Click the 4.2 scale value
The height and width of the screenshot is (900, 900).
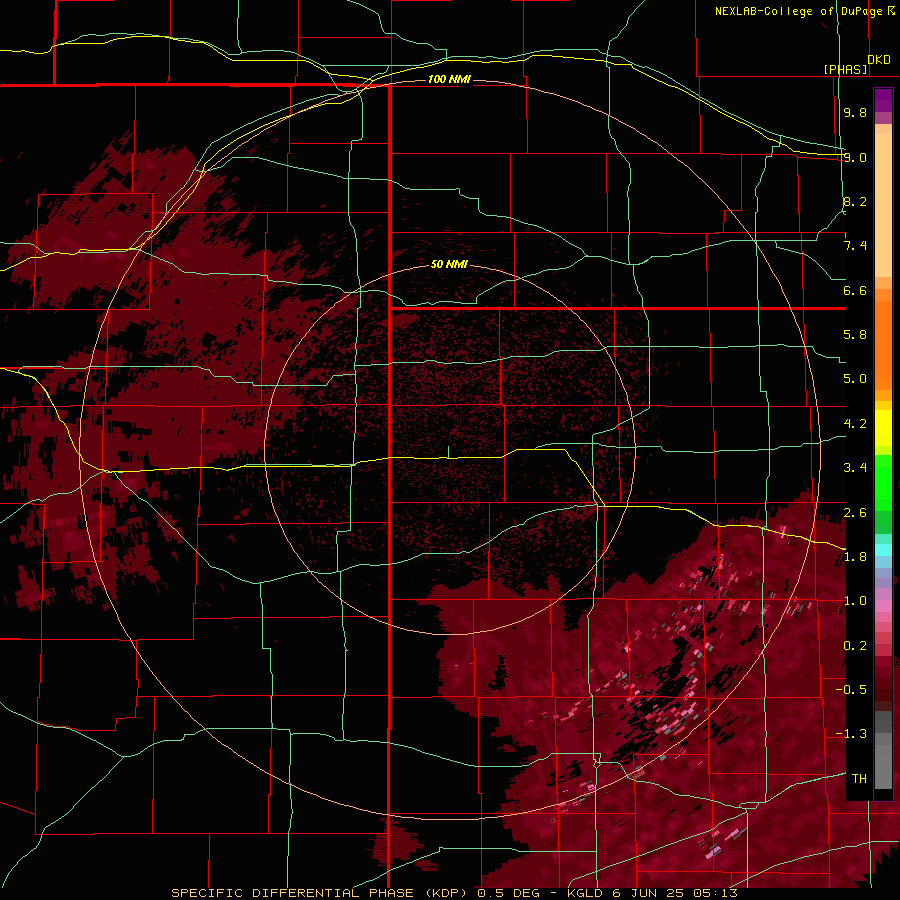coord(855,424)
